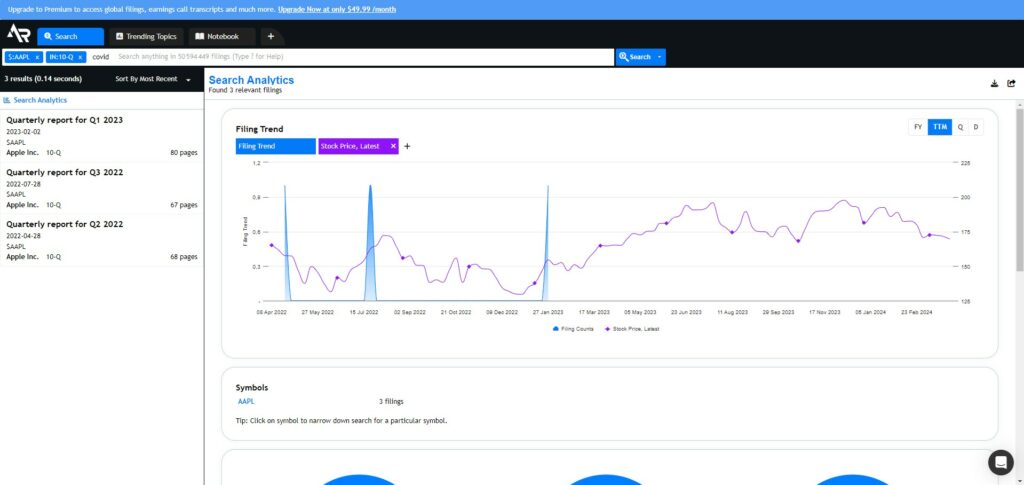Click Upgrade Now at only $49.99/month link
1024x485 pixels.
(x=336, y=10)
